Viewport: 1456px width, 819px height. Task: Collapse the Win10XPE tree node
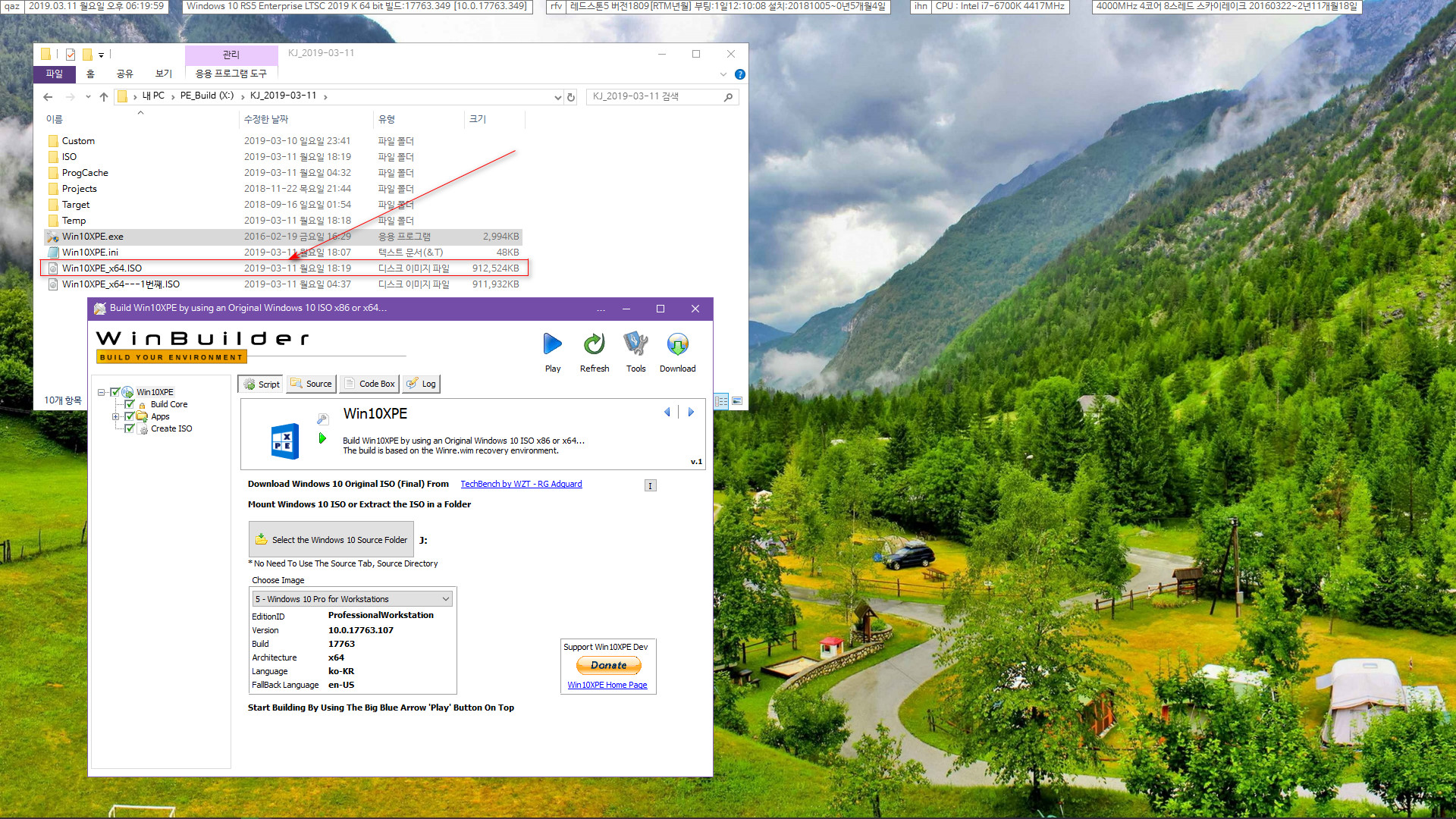pyautogui.click(x=101, y=392)
